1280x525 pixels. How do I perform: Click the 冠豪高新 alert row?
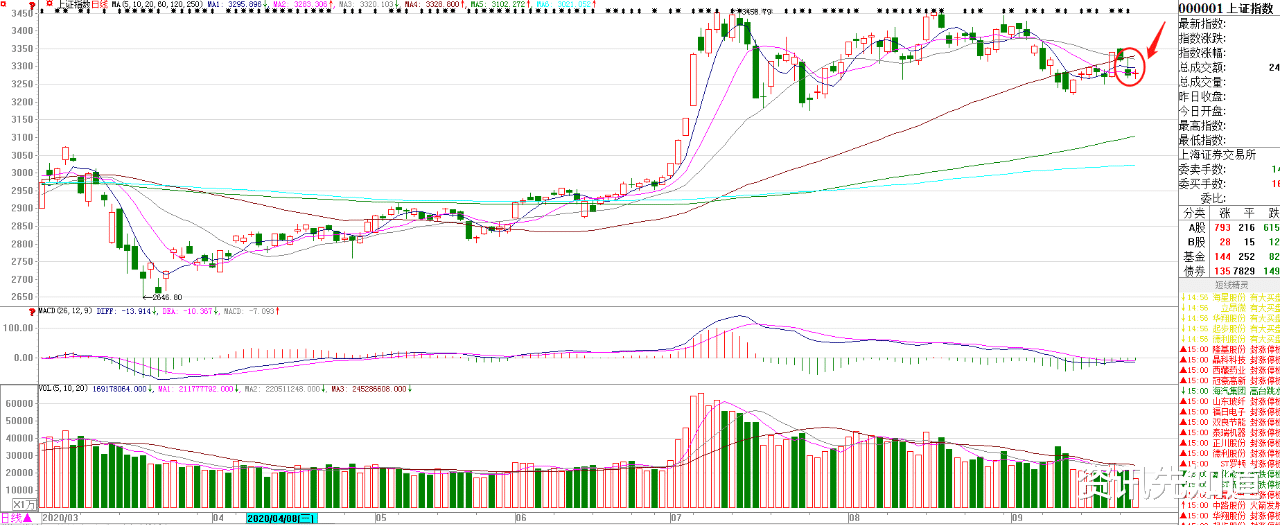tap(1229, 380)
